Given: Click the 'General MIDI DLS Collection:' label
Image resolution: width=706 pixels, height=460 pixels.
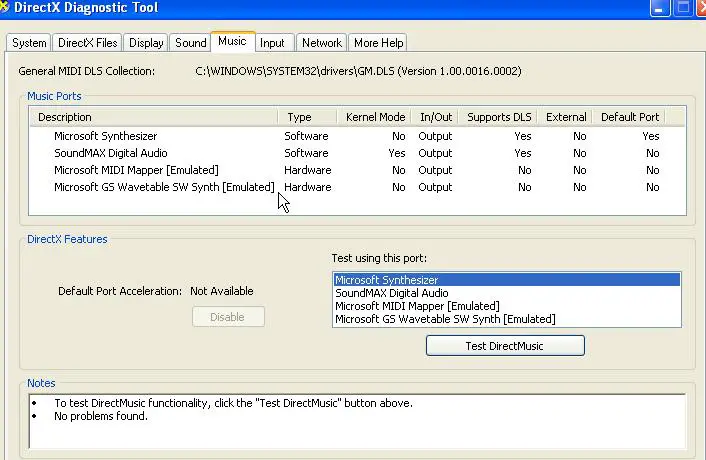Looking at the screenshot, I should tap(86, 71).
